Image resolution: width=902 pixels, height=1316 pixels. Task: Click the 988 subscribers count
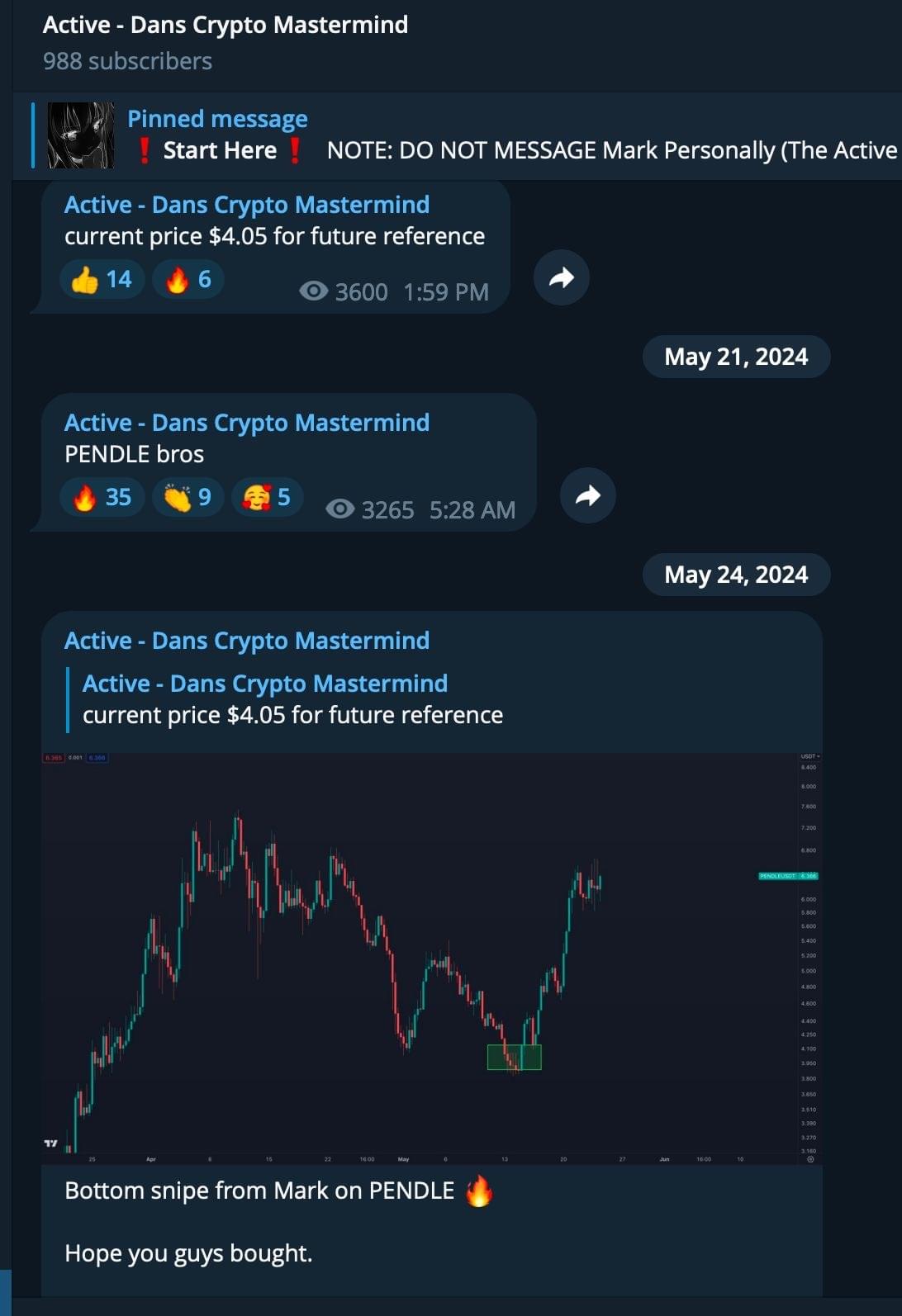click(x=127, y=61)
